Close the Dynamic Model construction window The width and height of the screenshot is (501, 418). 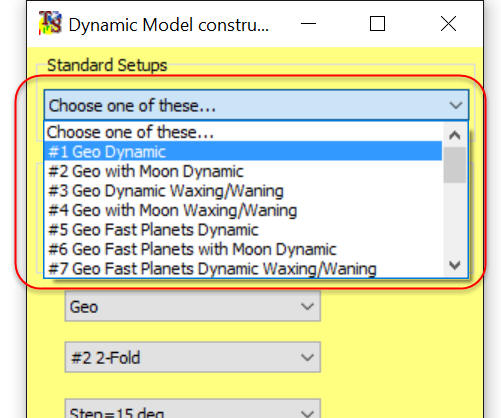(x=448, y=24)
